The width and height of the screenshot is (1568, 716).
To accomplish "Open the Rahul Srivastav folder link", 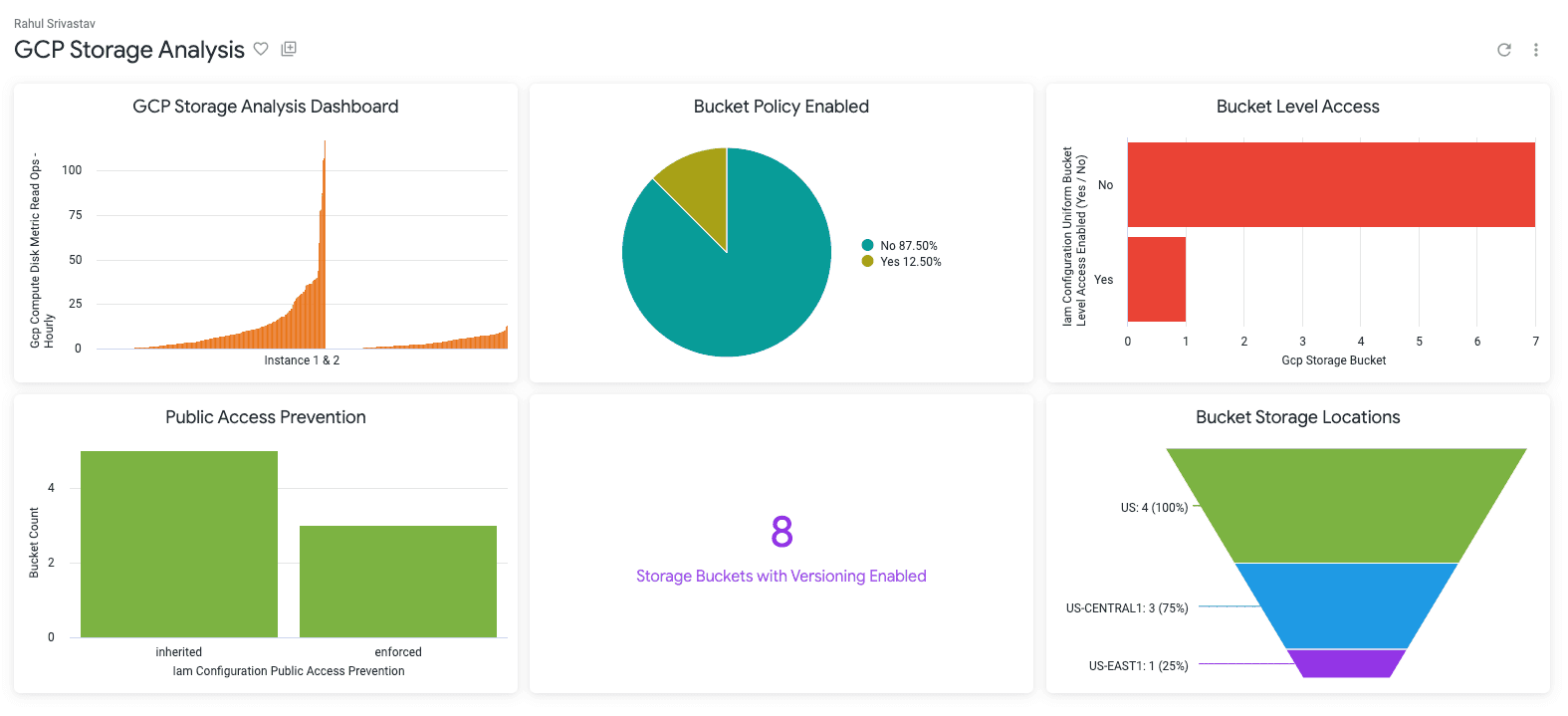I will (55, 24).
